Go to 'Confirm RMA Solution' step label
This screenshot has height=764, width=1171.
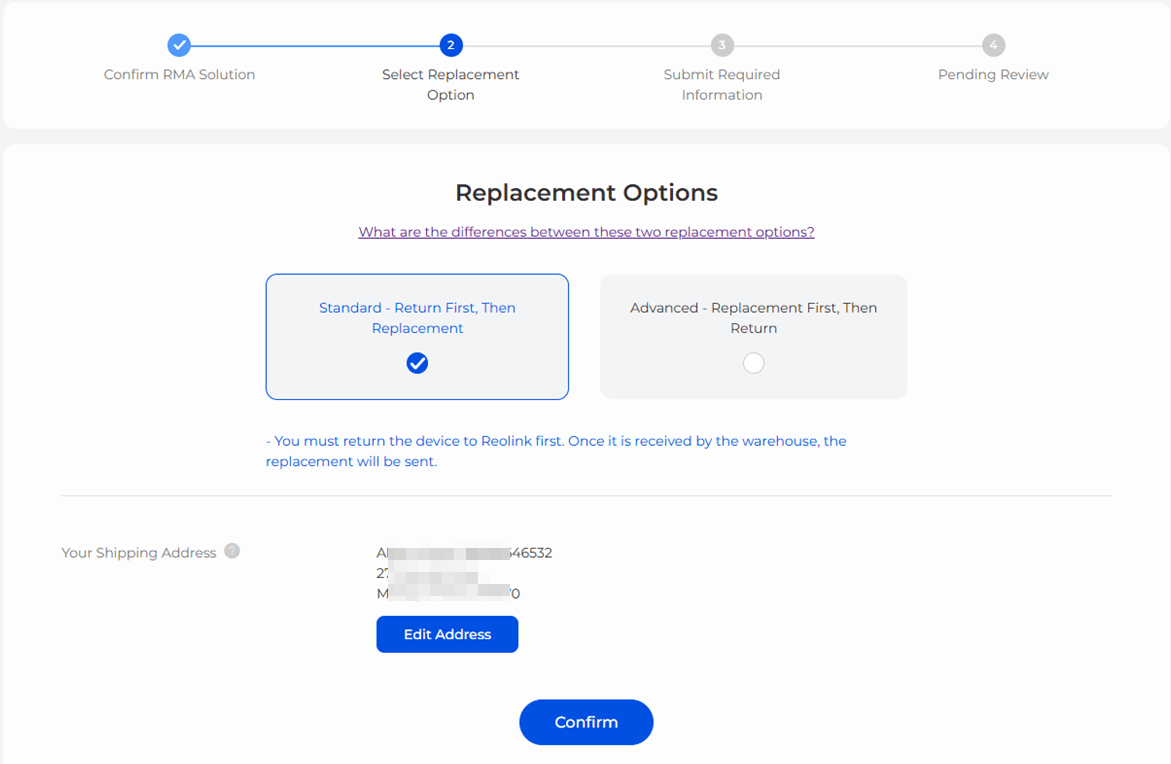[179, 75]
